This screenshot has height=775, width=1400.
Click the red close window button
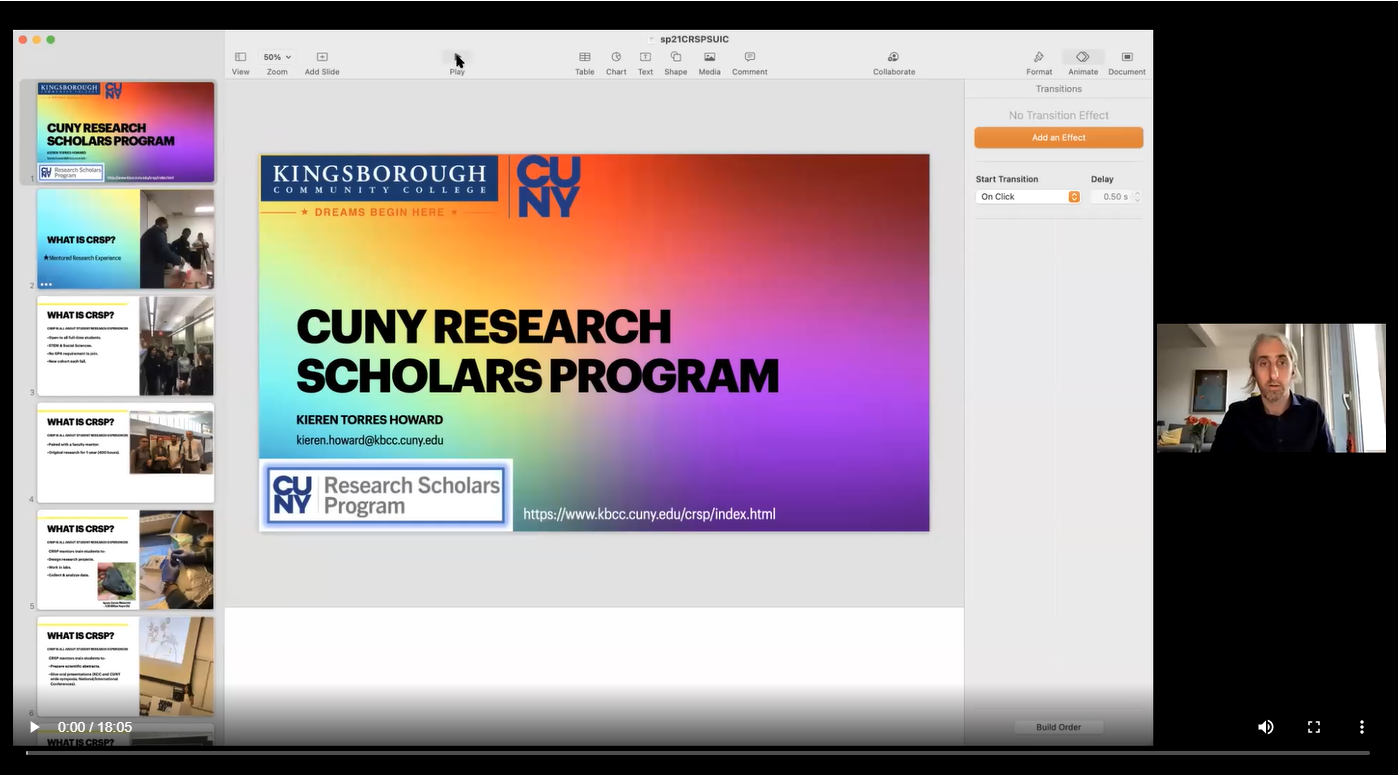pyautogui.click(x=22, y=39)
